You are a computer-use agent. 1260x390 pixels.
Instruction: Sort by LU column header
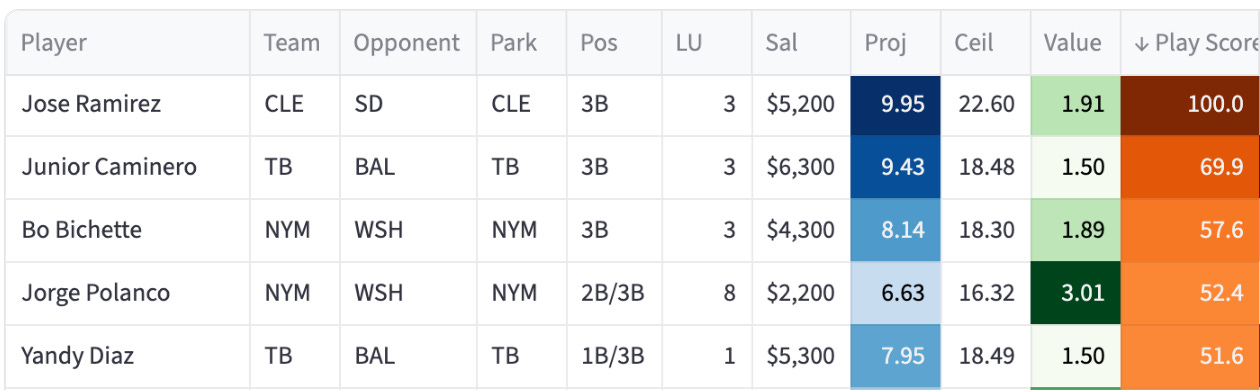coord(689,43)
